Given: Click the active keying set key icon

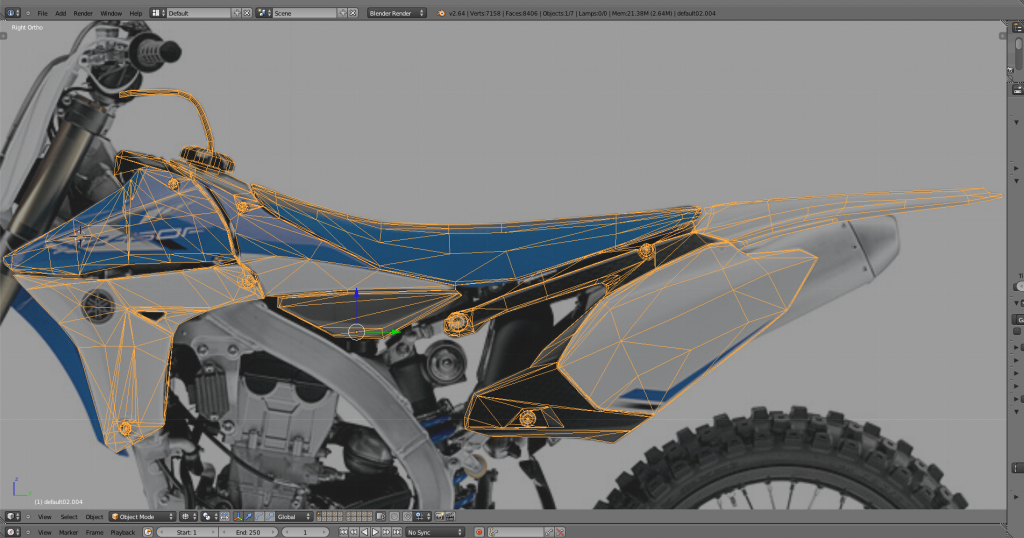Looking at the screenshot, I should [493, 532].
